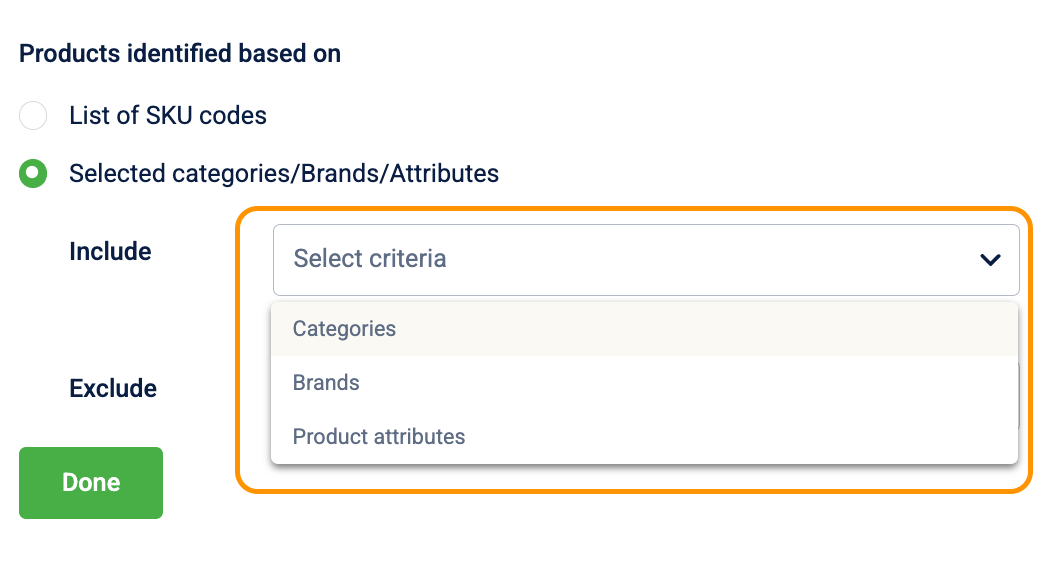Click the "List of SKU codes" label text
The height and width of the screenshot is (568, 1046).
click(x=168, y=116)
